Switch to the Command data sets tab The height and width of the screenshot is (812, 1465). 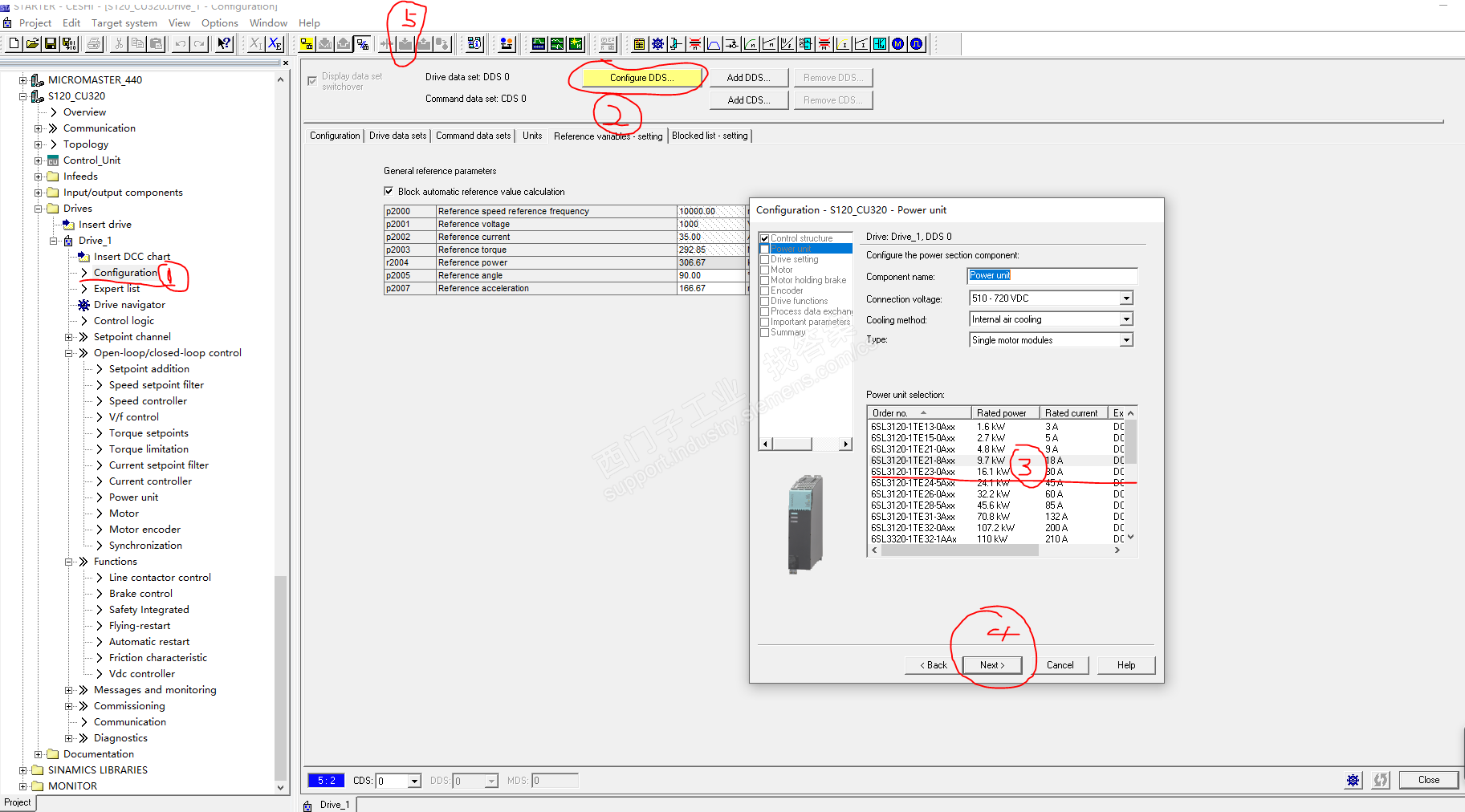(x=473, y=136)
